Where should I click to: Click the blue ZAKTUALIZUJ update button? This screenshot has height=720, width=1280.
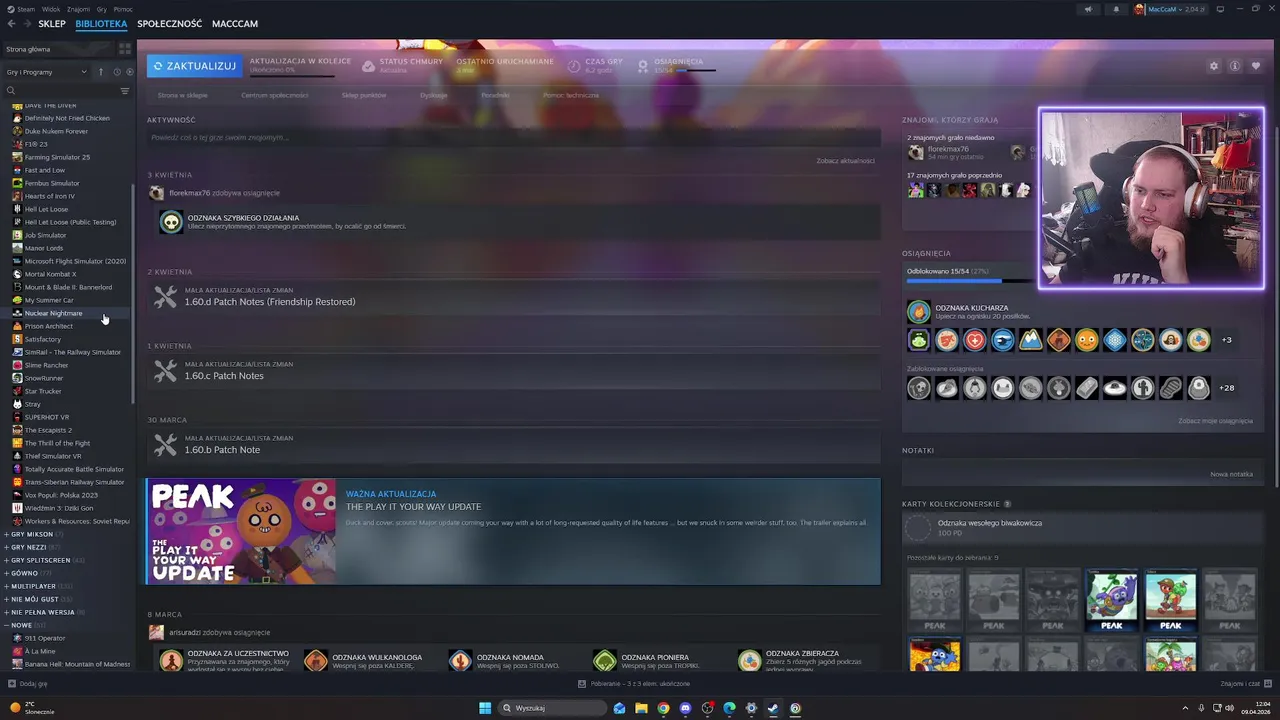(x=194, y=66)
